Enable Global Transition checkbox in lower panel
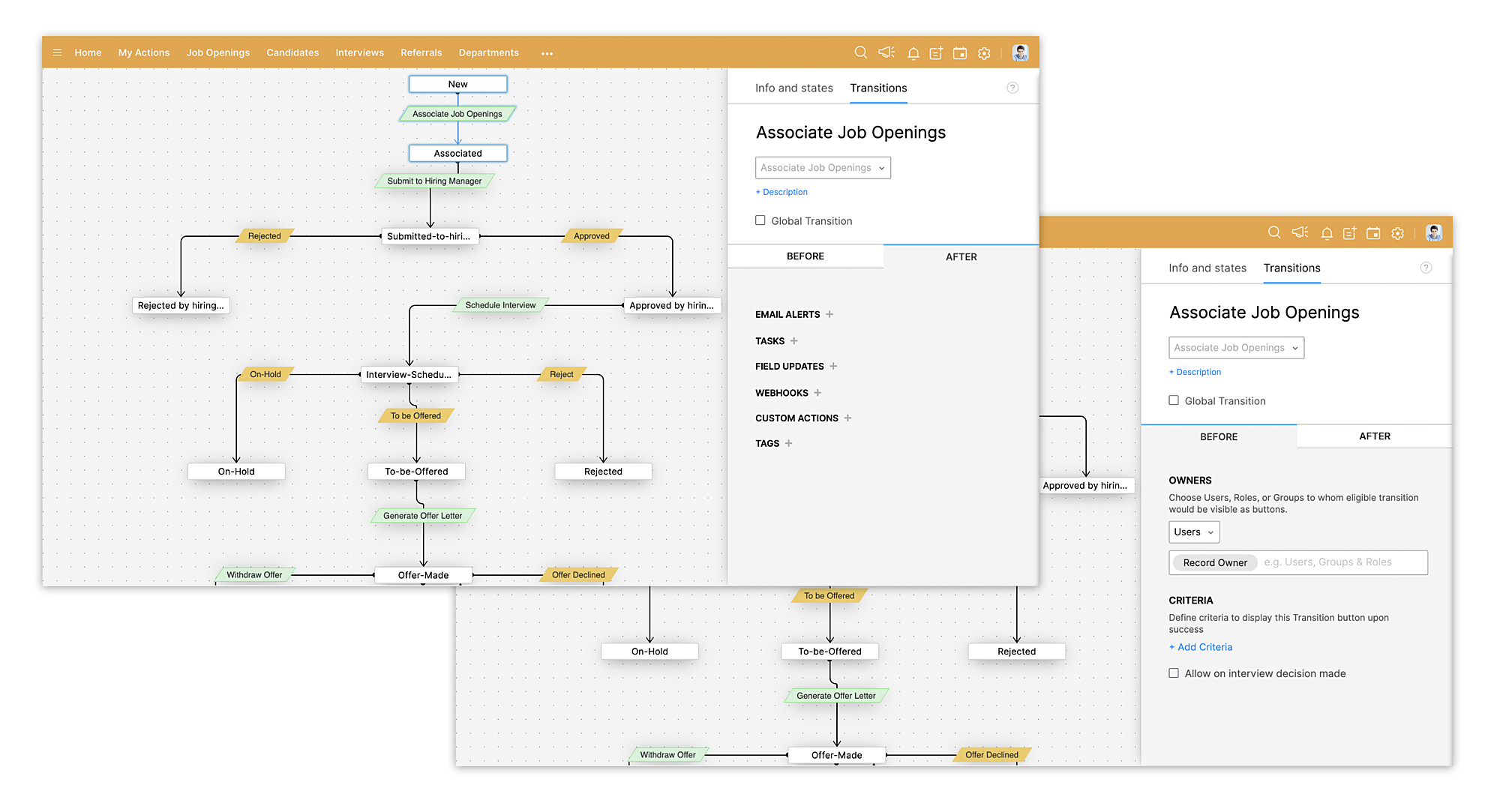The image size is (1500, 812). click(1174, 400)
